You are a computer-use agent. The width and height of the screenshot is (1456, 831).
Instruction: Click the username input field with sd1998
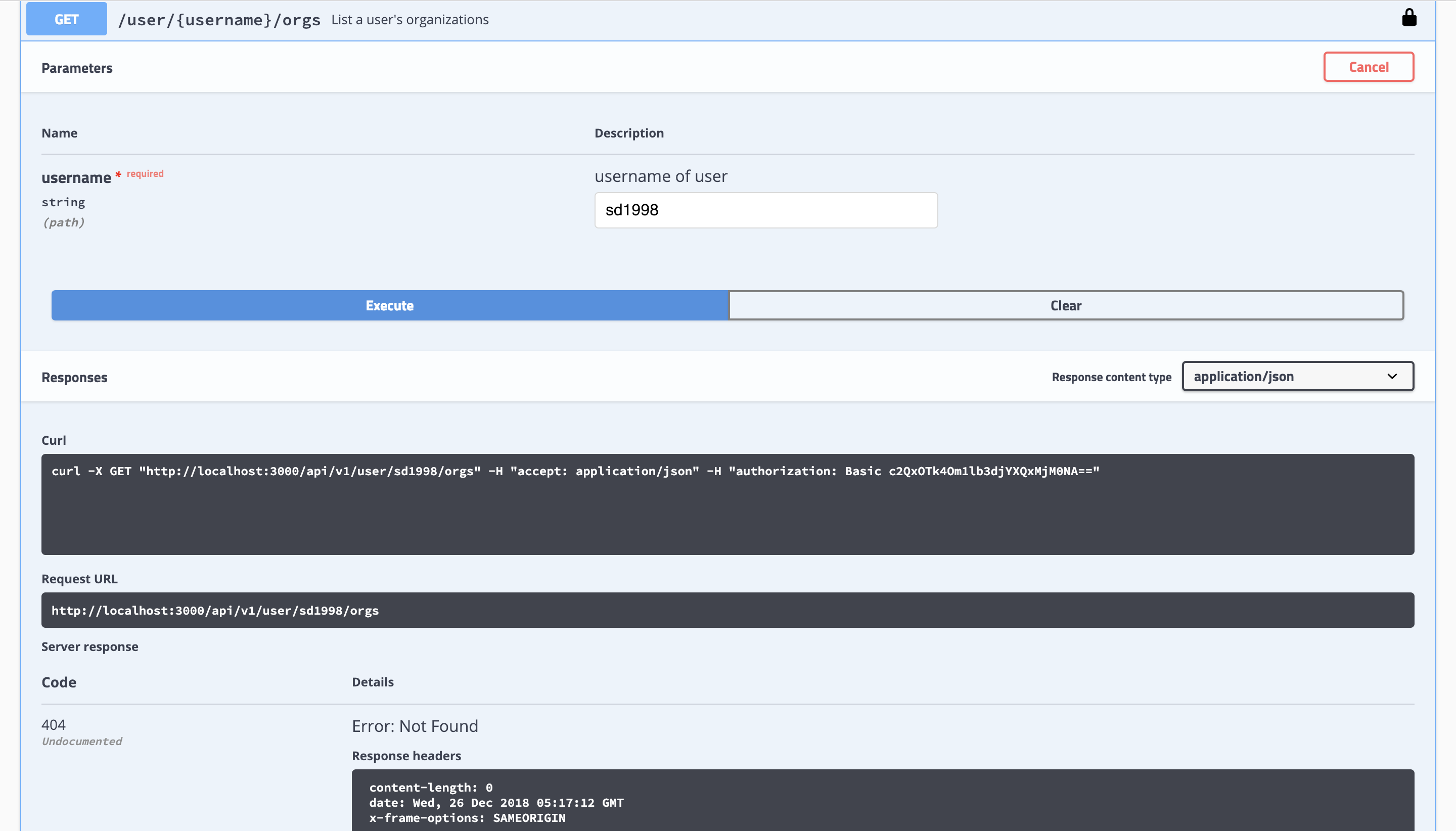click(765, 210)
